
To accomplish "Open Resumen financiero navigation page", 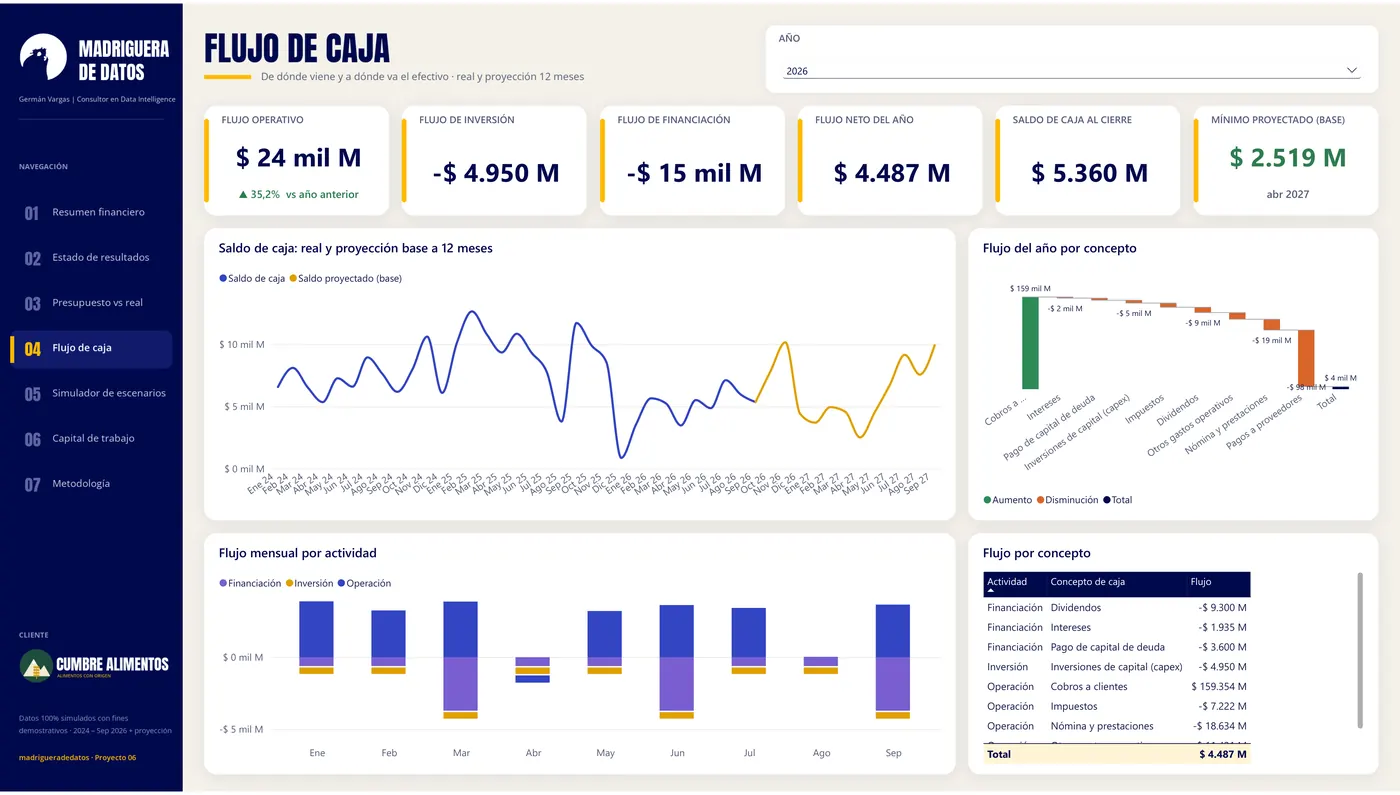I will (91, 212).
